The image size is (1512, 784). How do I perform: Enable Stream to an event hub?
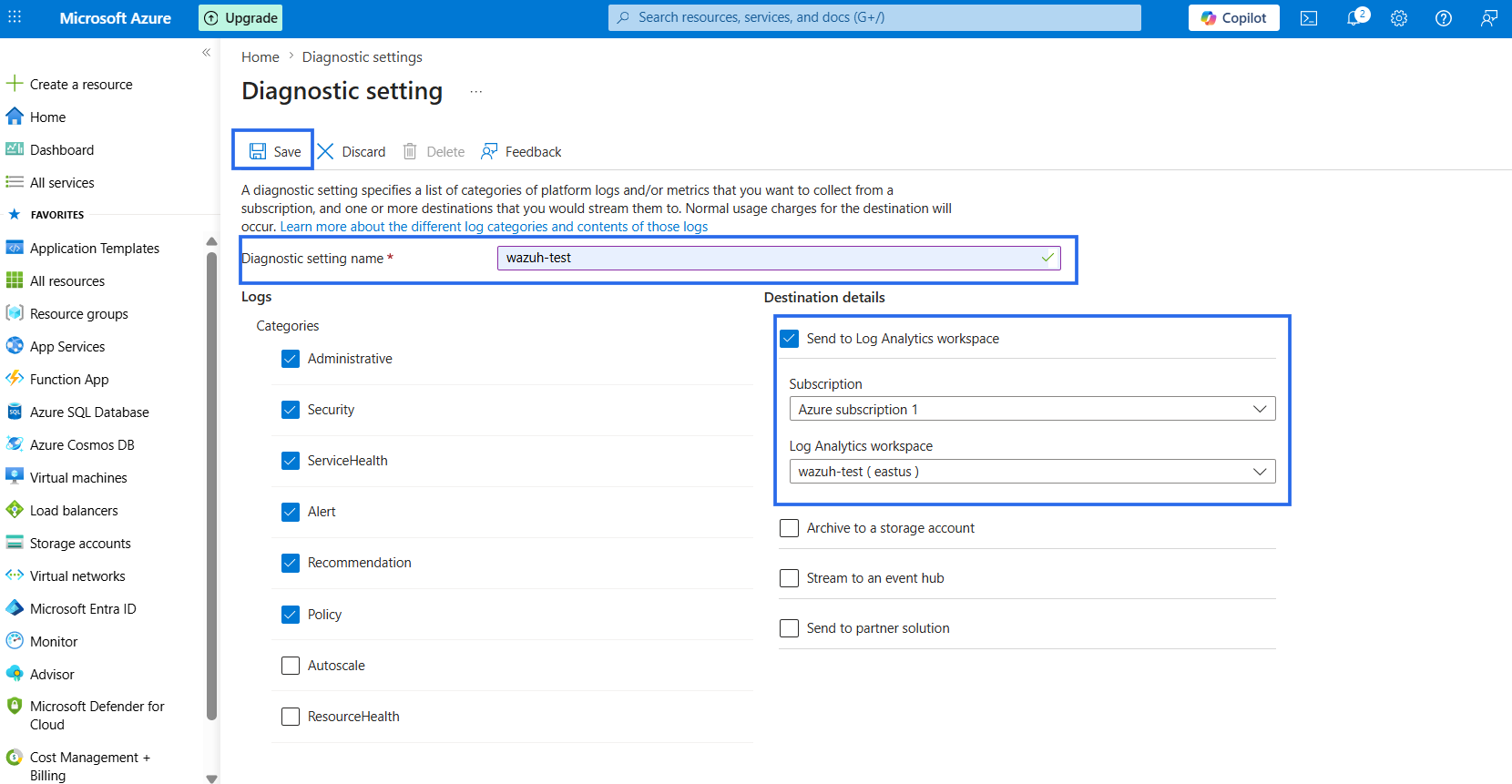point(790,578)
